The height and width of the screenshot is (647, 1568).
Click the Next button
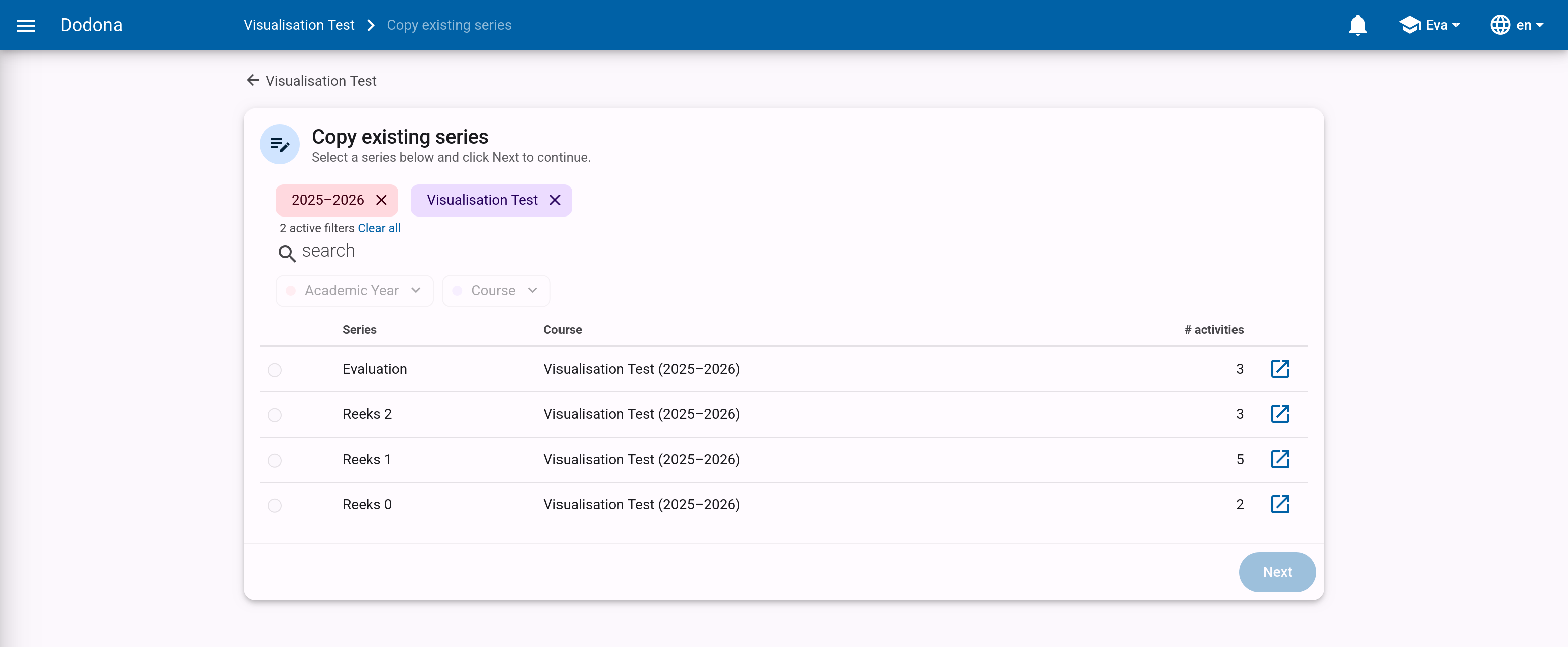[1277, 572]
